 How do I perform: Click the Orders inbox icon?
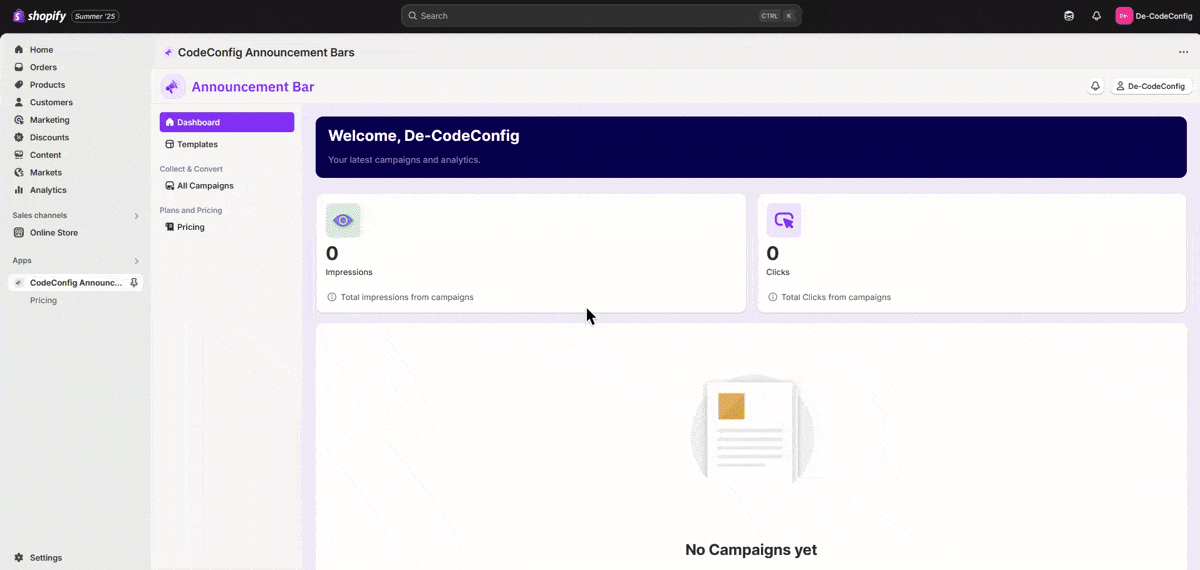[x=19, y=67]
